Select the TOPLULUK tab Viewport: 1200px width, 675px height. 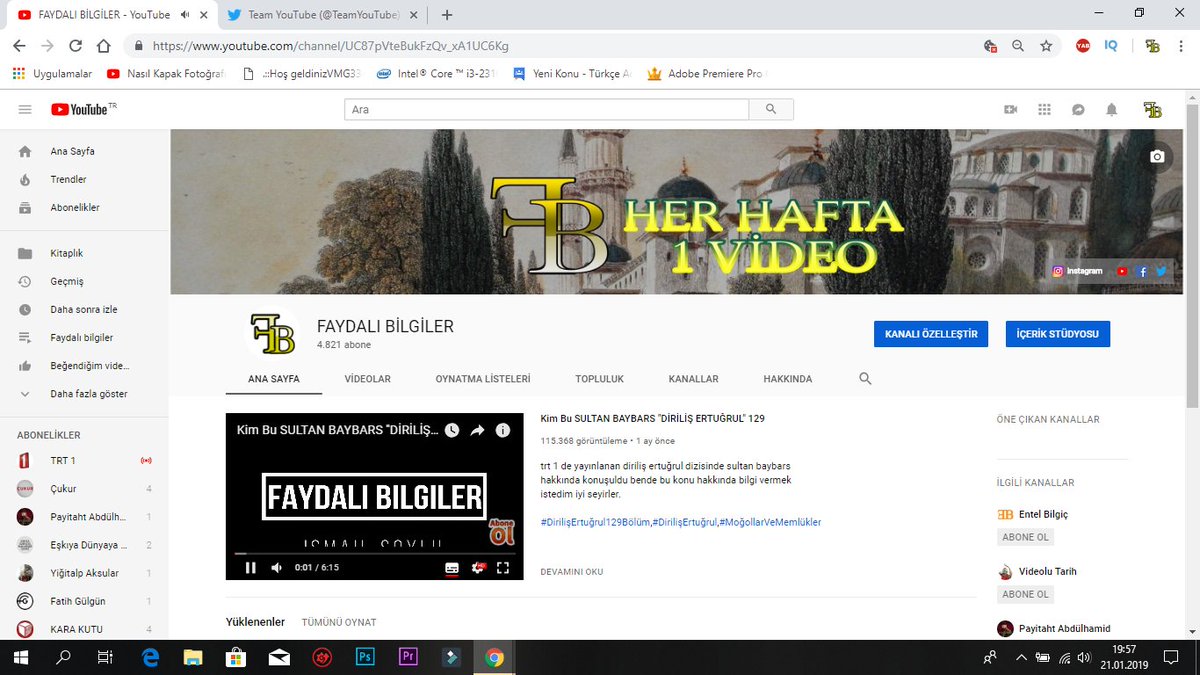[599, 379]
